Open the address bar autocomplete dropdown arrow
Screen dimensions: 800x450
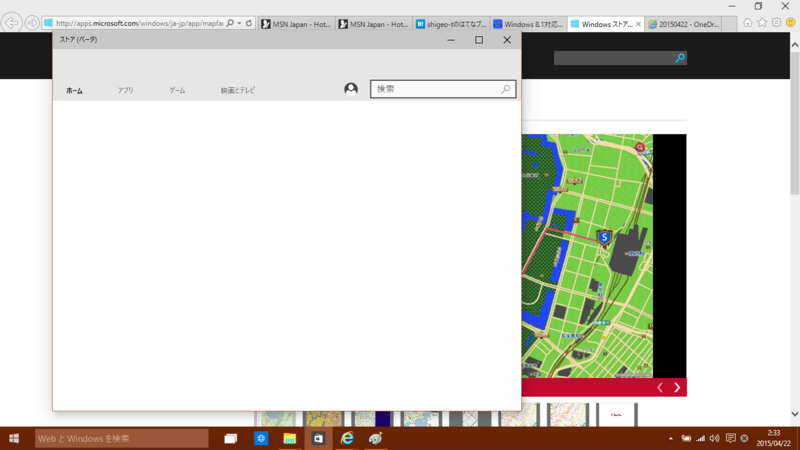tap(239, 23)
